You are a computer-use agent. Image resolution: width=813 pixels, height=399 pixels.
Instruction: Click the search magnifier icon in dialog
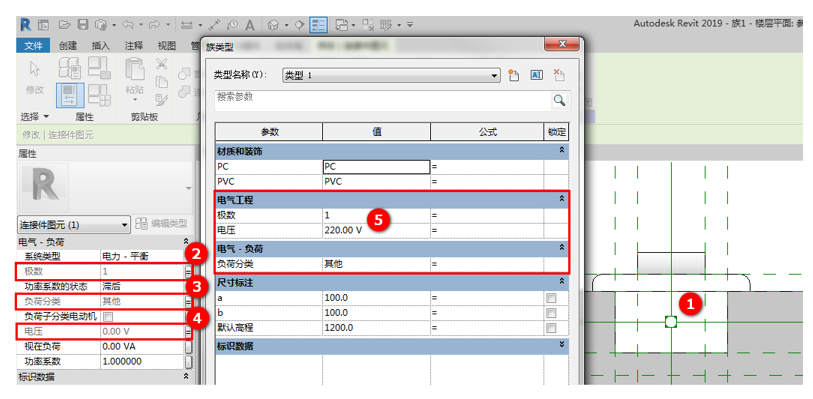(559, 100)
